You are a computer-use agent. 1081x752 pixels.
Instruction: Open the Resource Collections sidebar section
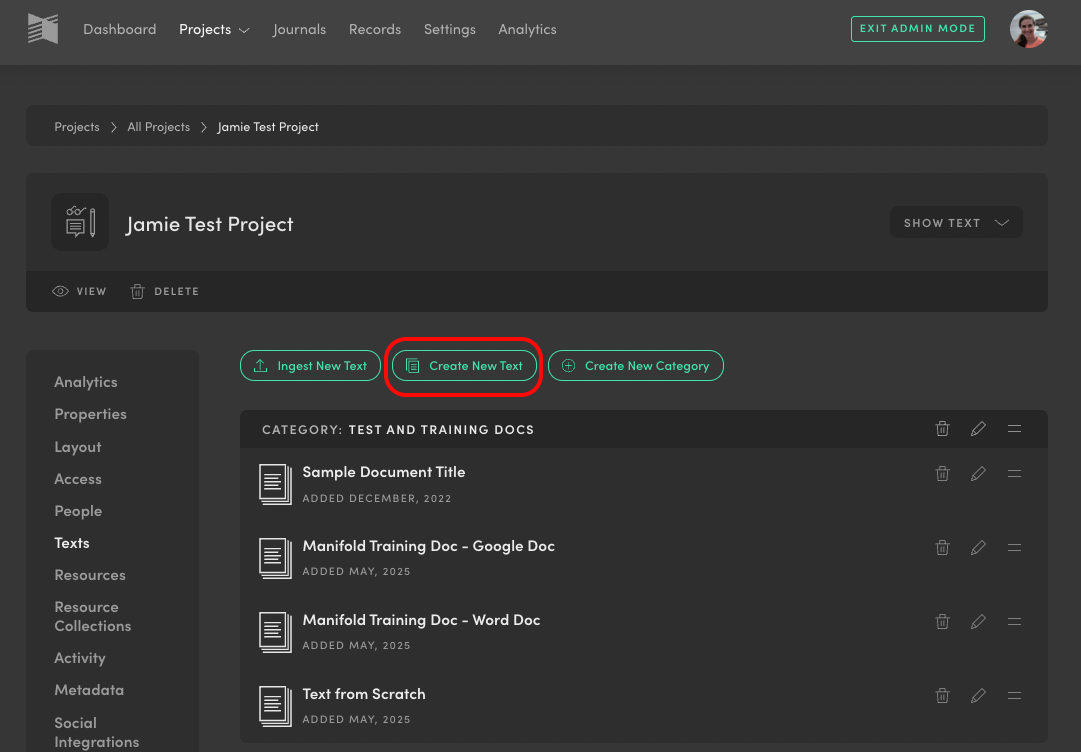[92, 616]
